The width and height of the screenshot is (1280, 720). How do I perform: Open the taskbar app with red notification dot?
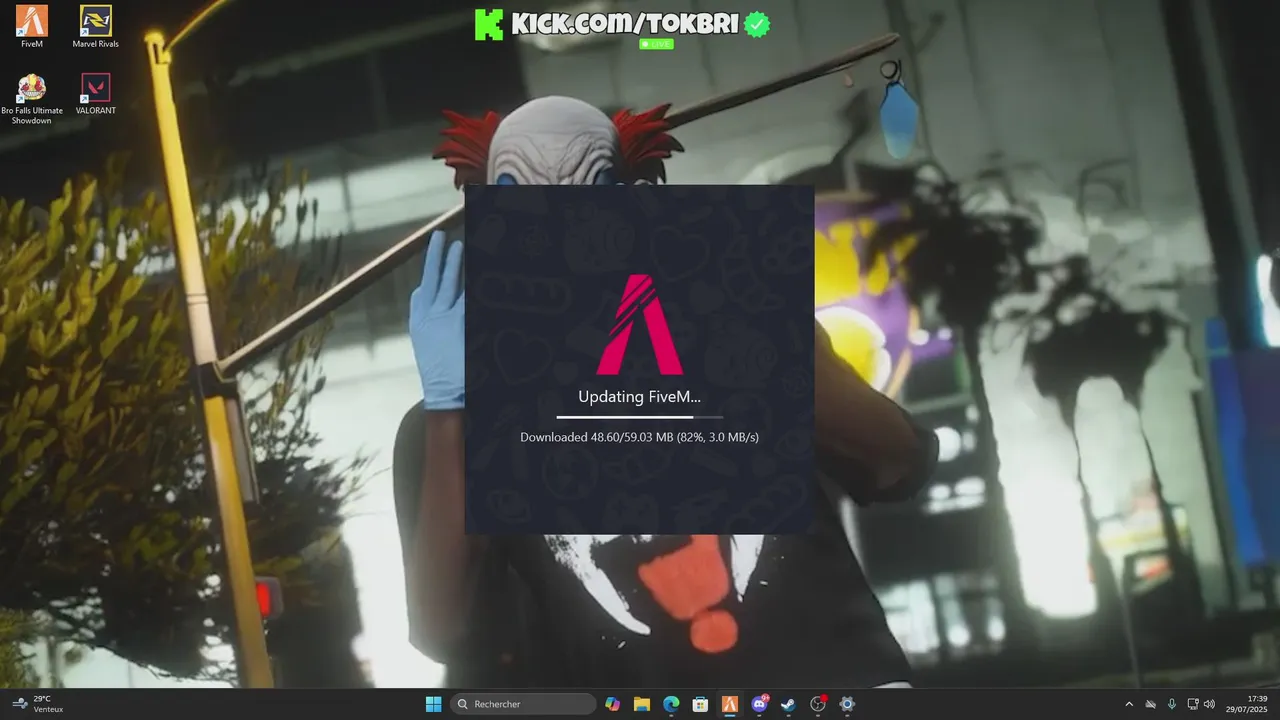(818, 704)
